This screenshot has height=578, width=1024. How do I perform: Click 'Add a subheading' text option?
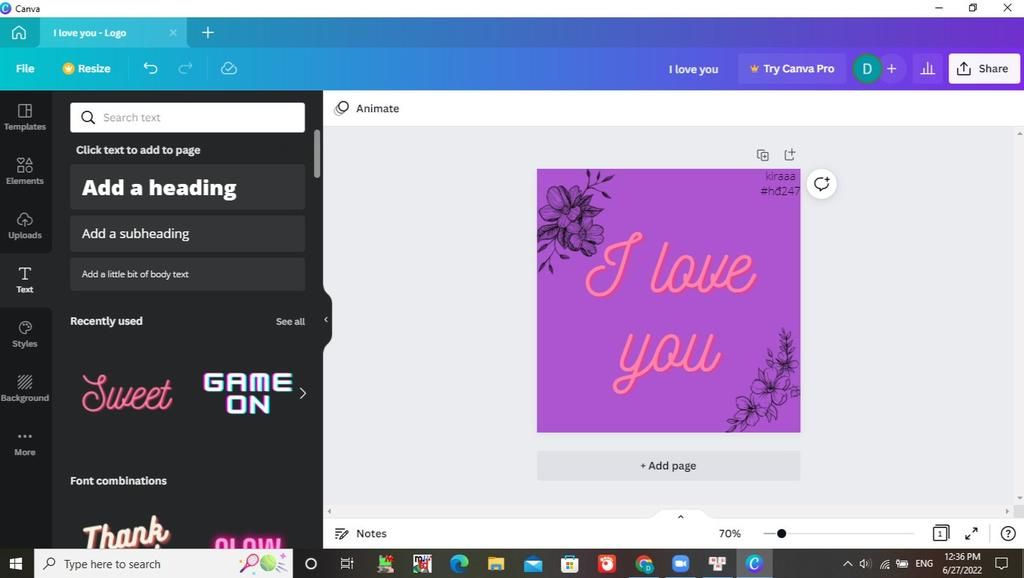[x=187, y=234]
